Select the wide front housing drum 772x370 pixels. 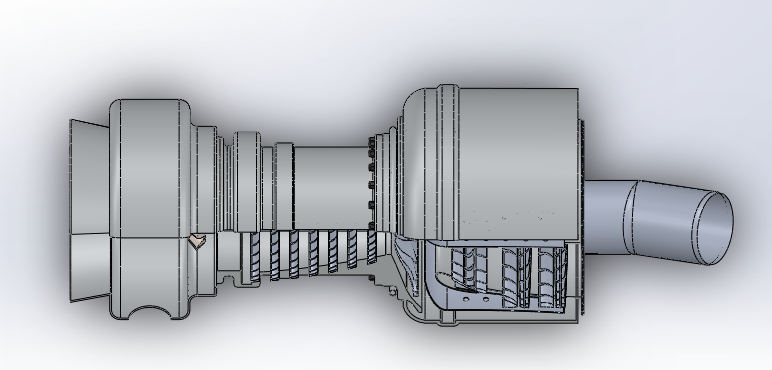(150, 209)
